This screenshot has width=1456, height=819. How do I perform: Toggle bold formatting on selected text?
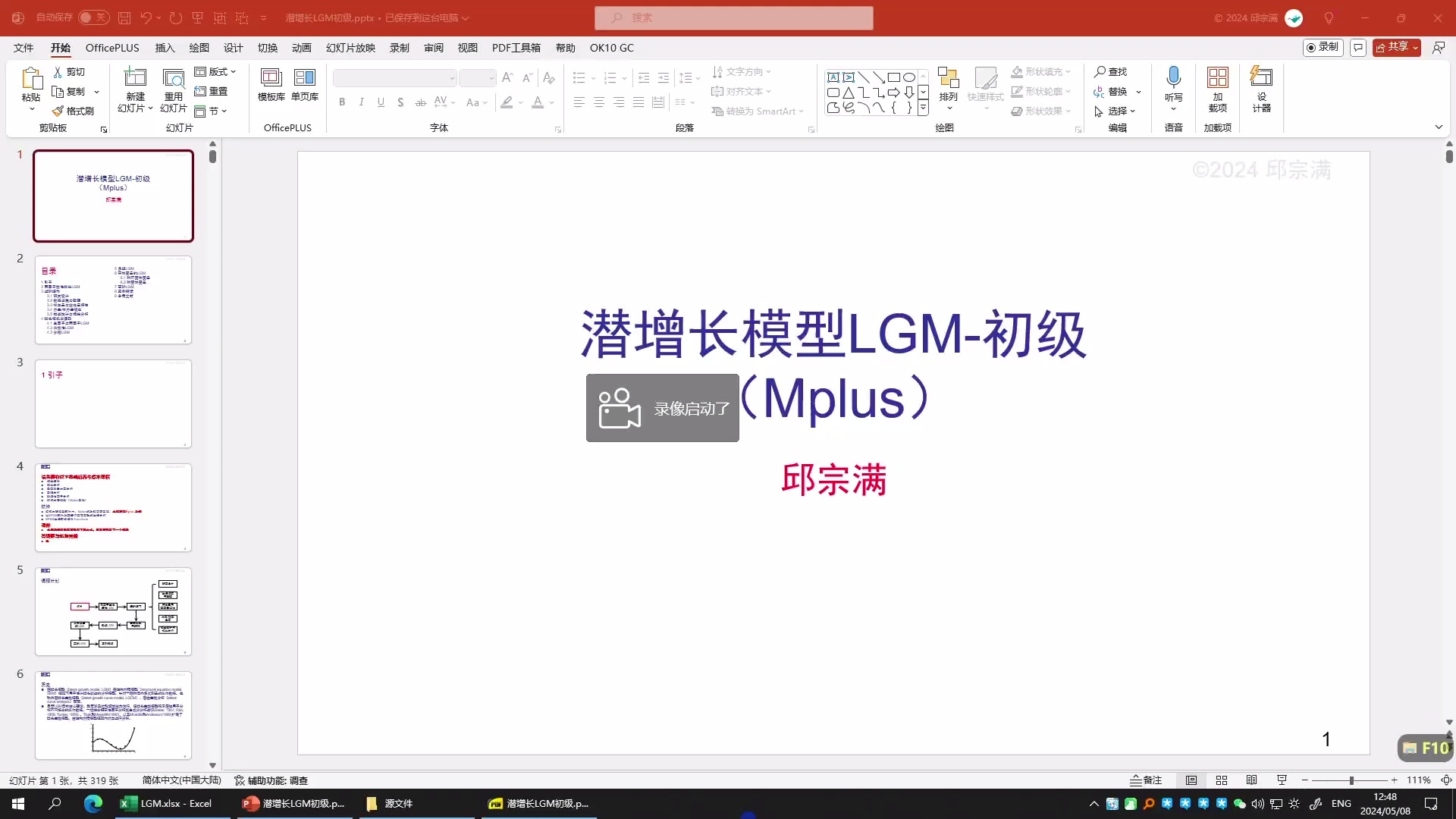click(x=342, y=102)
